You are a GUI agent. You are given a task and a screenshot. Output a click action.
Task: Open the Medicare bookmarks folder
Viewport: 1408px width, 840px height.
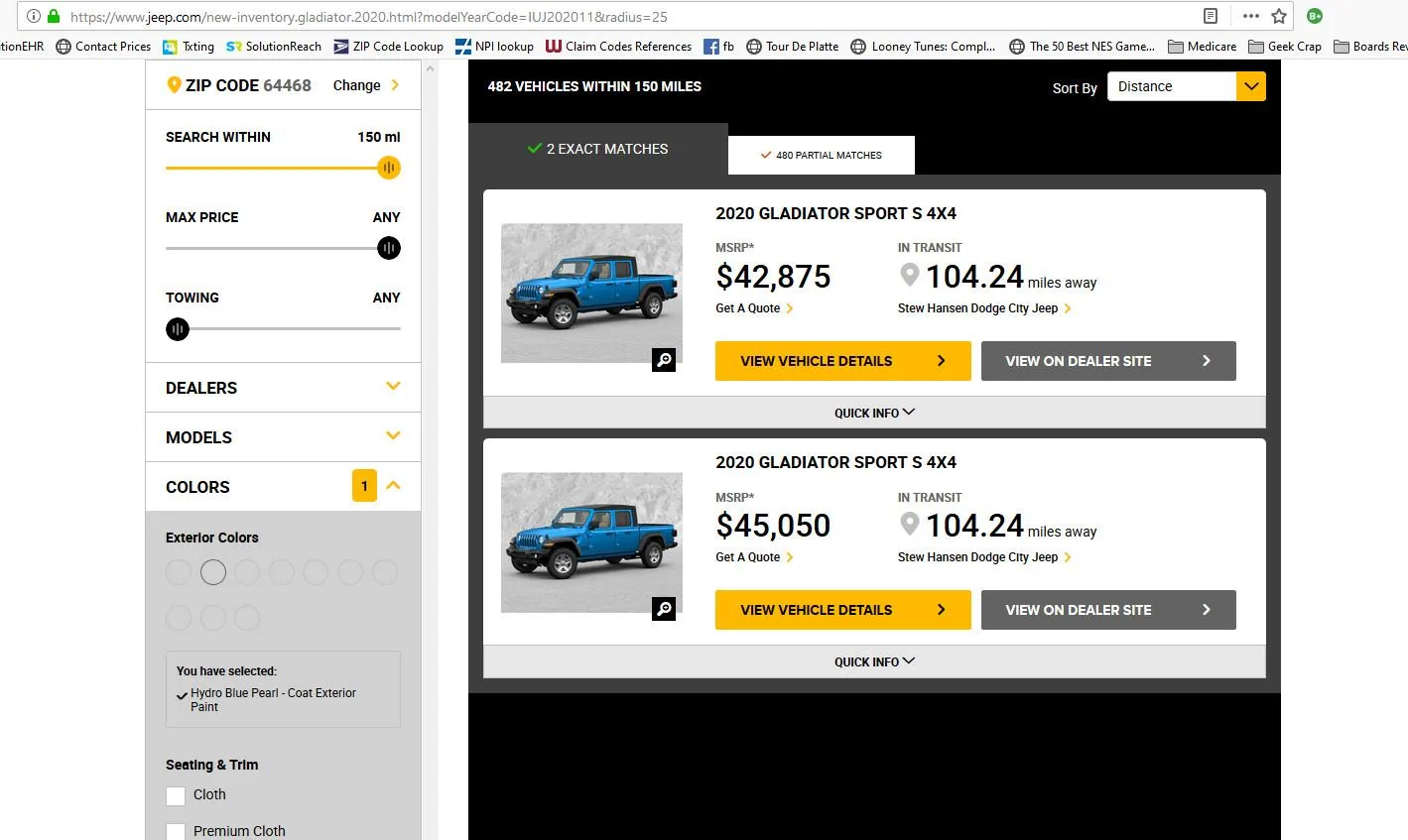(x=1202, y=46)
